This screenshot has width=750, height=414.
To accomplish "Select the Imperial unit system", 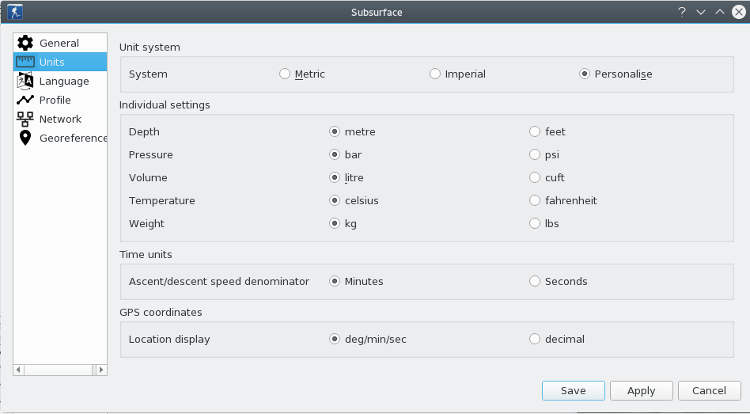I will click(435, 74).
